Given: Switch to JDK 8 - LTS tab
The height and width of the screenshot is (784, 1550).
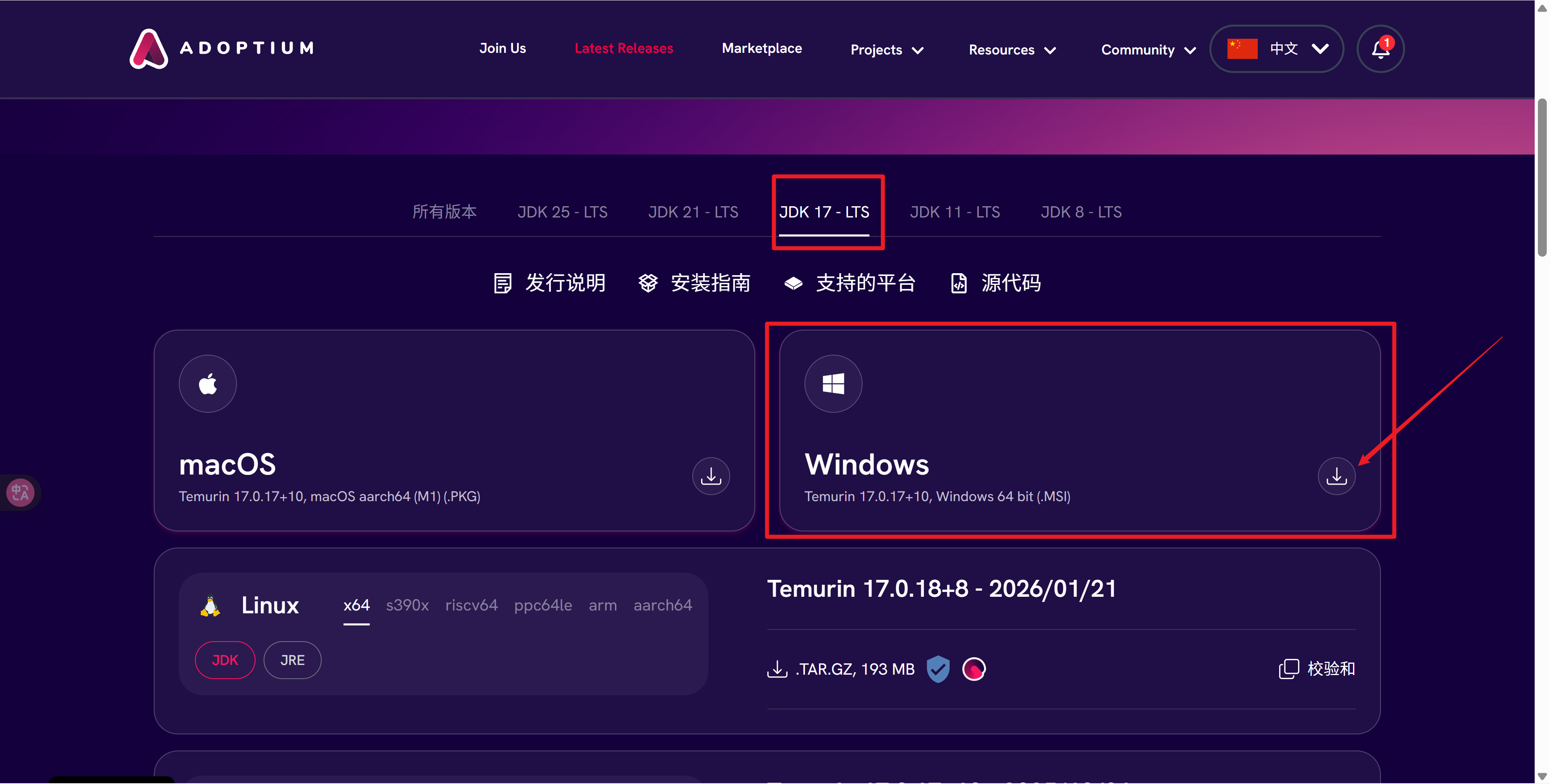Looking at the screenshot, I should pyautogui.click(x=1081, y=212).
